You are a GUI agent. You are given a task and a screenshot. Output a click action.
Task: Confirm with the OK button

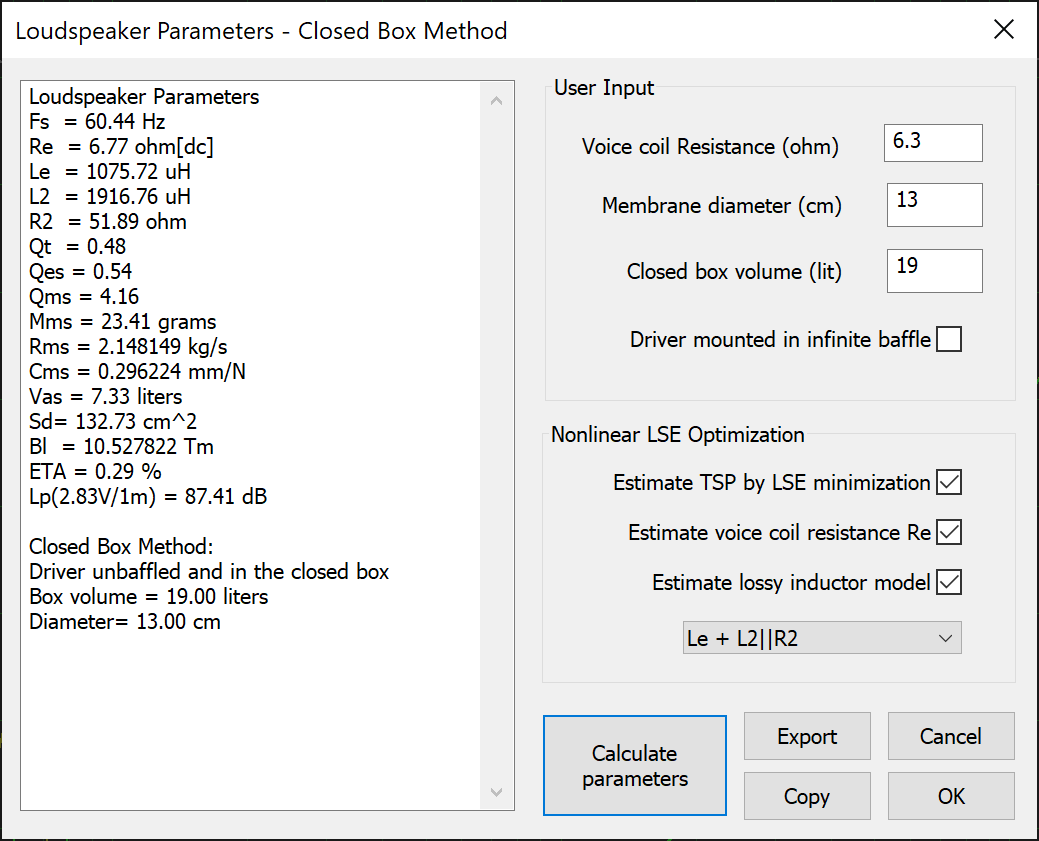coord(951,797)
